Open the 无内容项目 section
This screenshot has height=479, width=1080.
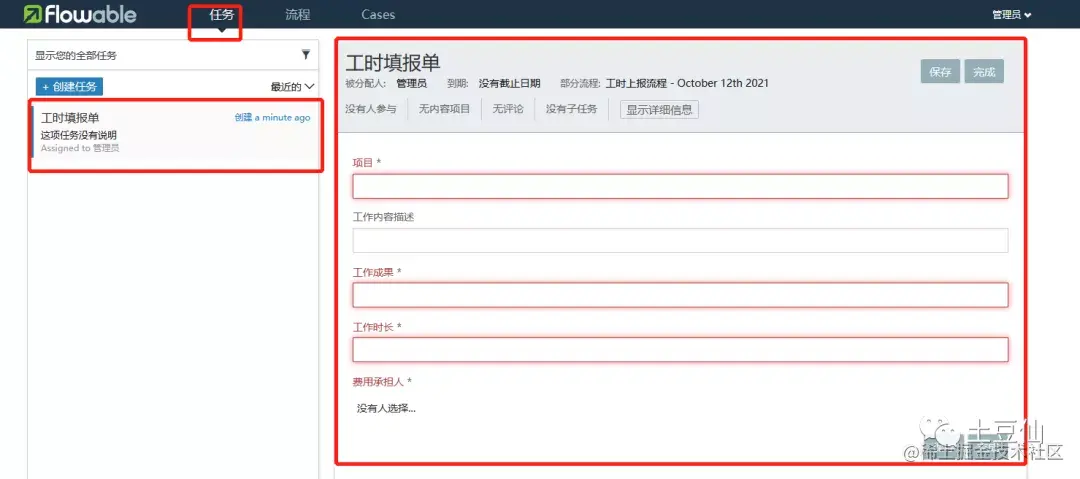[x=444, y=109]
